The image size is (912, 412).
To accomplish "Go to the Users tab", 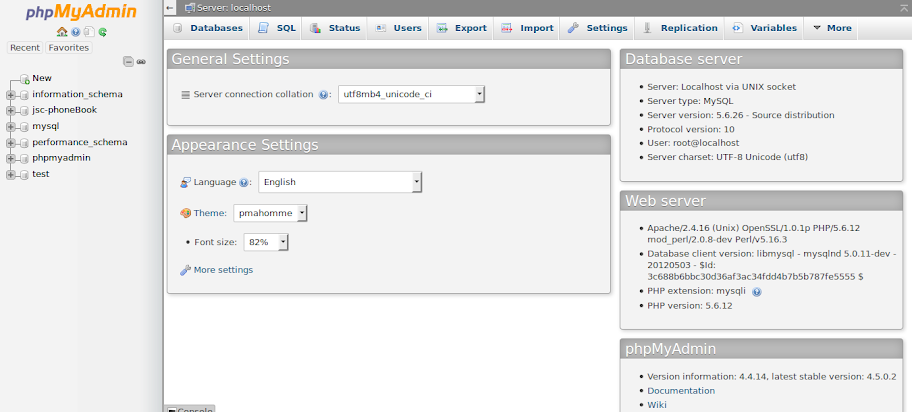I will tap(398, 28).
